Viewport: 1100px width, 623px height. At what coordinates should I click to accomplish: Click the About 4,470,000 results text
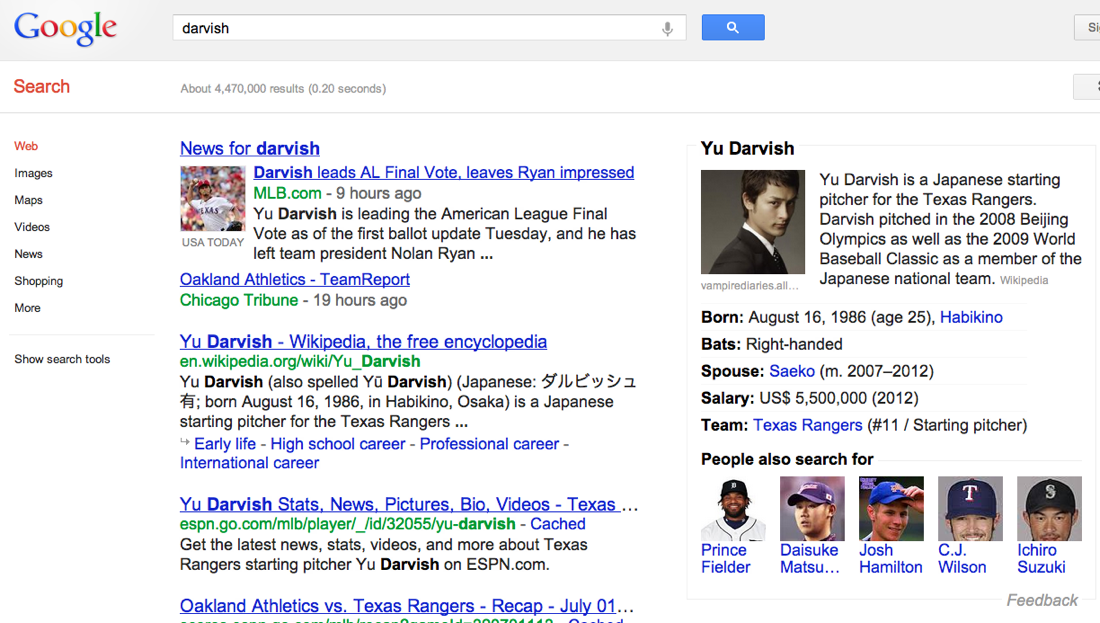tap(283, 89)
